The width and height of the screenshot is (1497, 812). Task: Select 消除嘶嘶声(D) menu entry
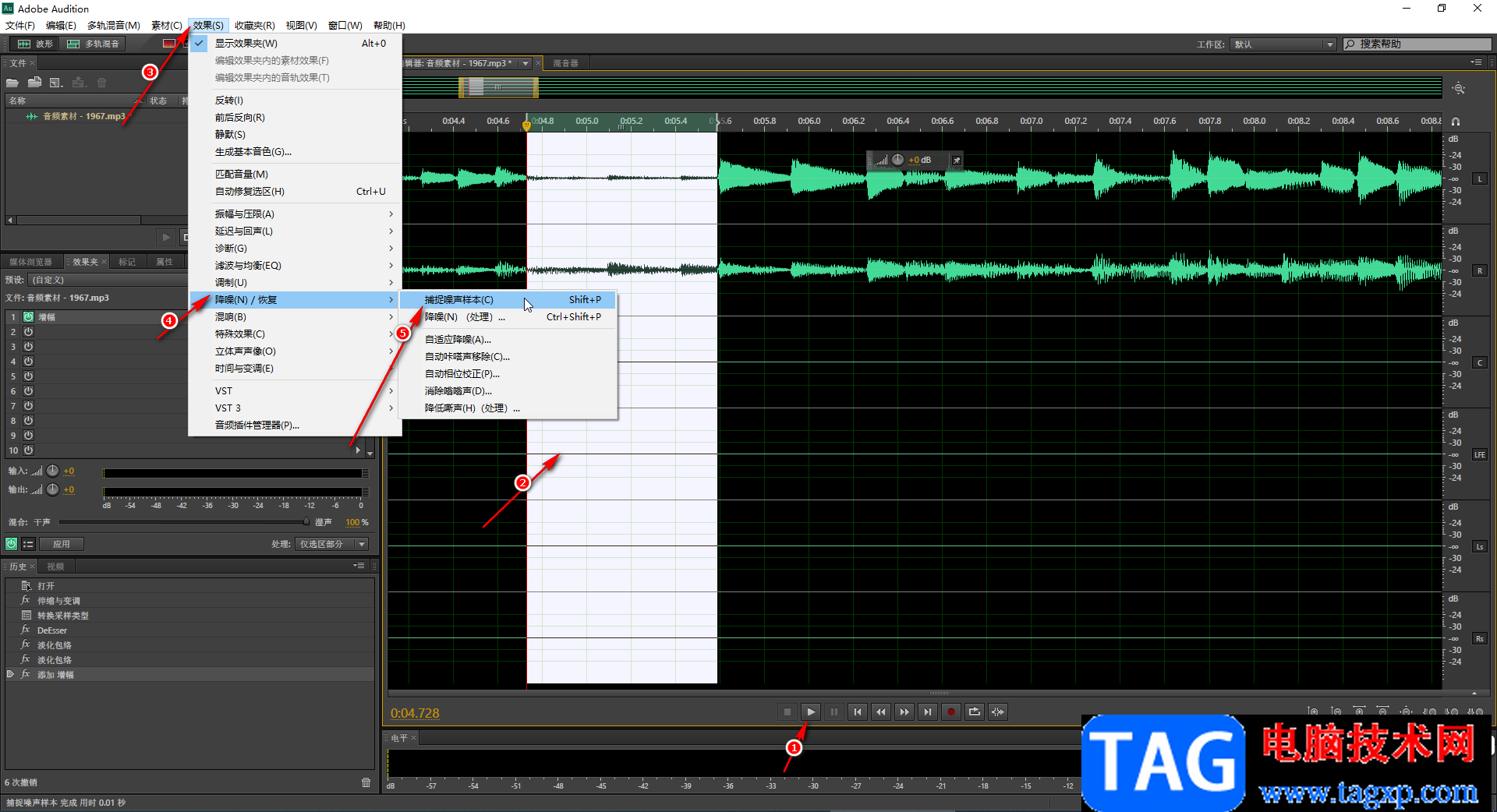point(508,390)
